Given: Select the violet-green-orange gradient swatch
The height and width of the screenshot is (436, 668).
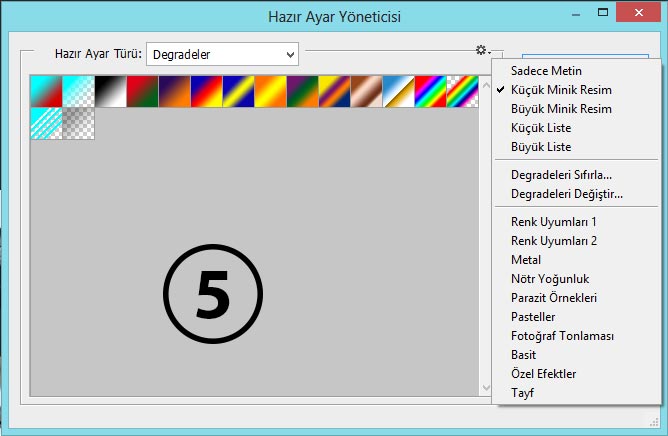Looking at the screenshot, I should click(302, 91).
